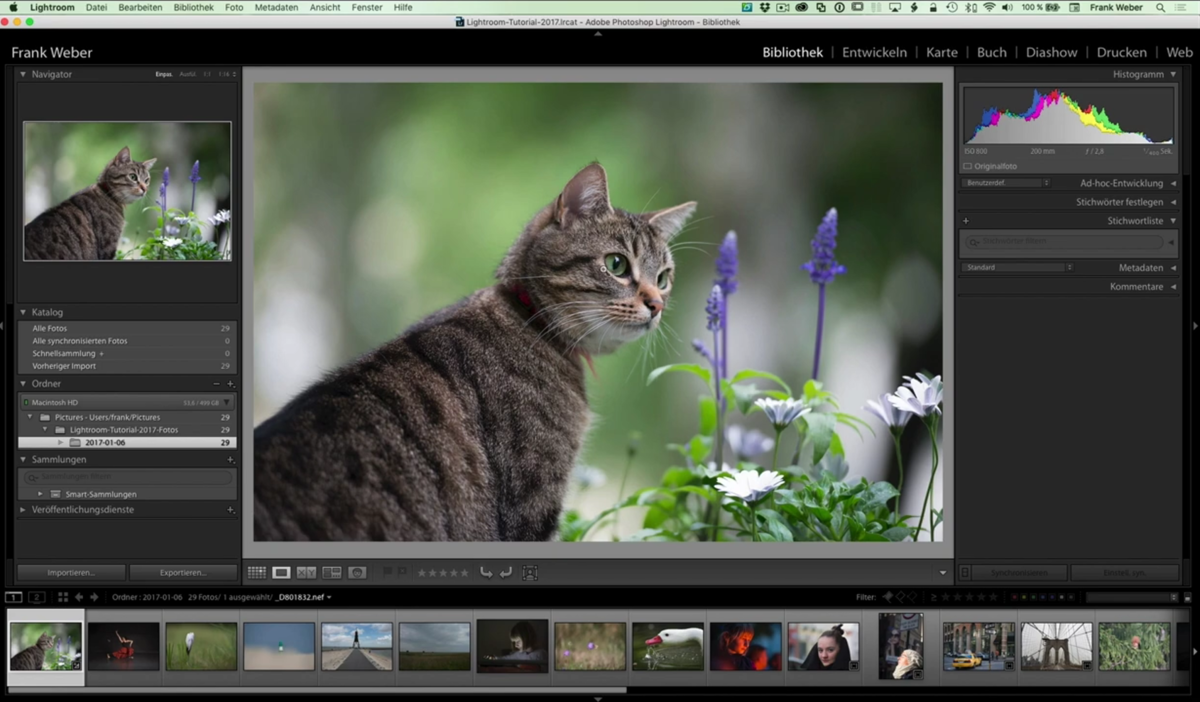Select the People view icon
The image size is (1200, 702).
(356, 572)
